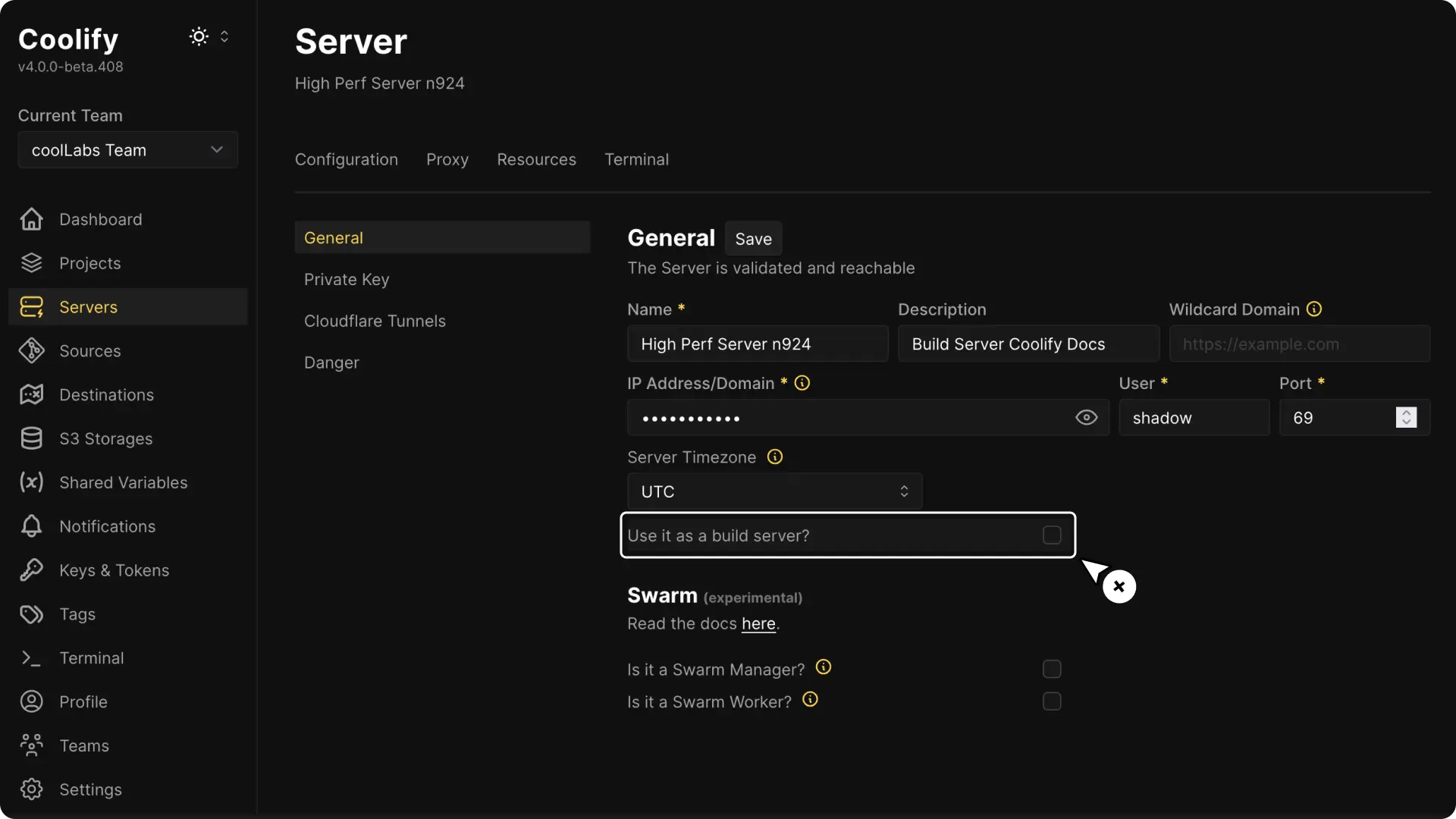1456x819 pixels.
Task: Open the Terminal tab
Action: tap(636, 159)
